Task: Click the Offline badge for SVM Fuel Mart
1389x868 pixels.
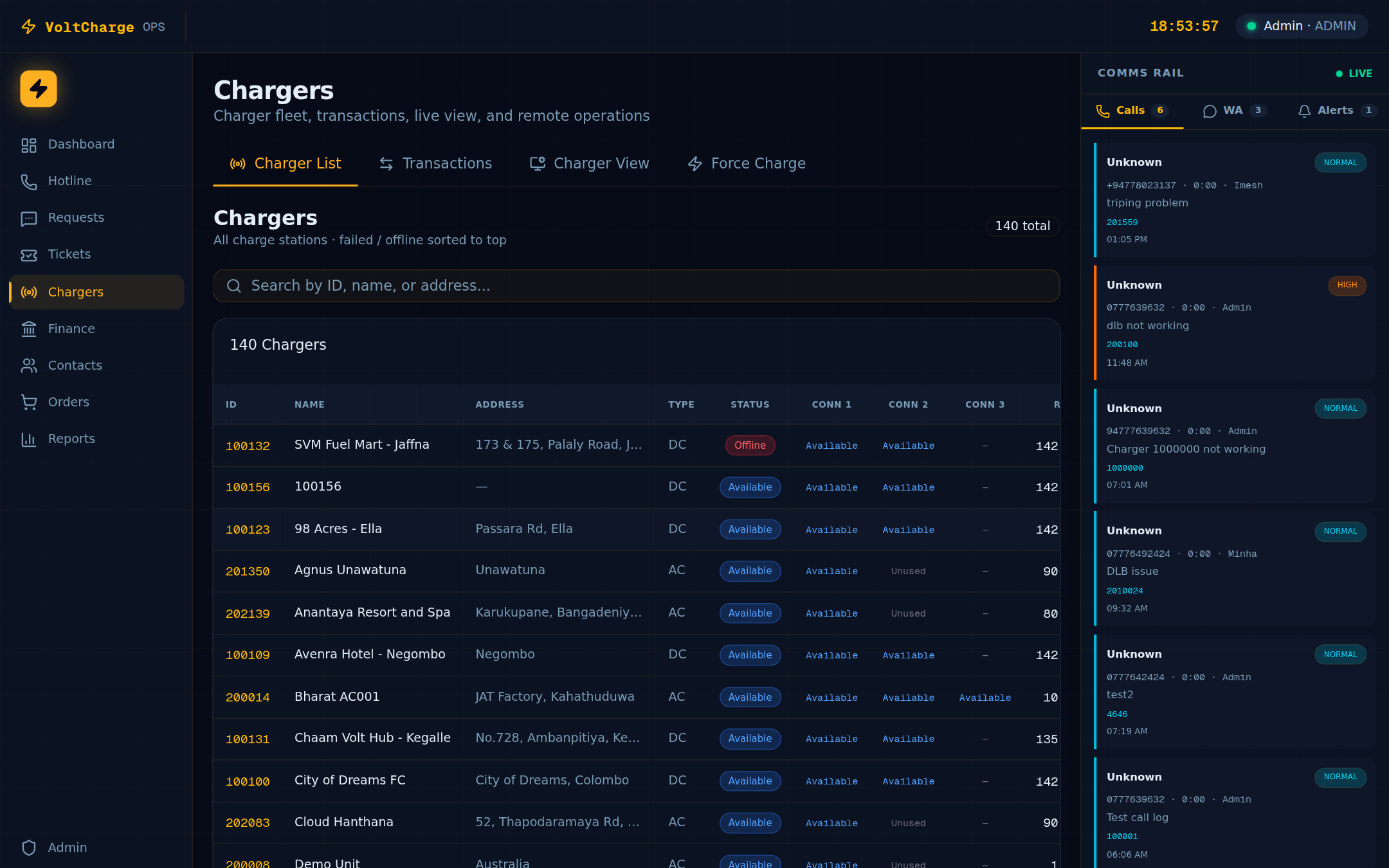Action: tap(750, 445)
